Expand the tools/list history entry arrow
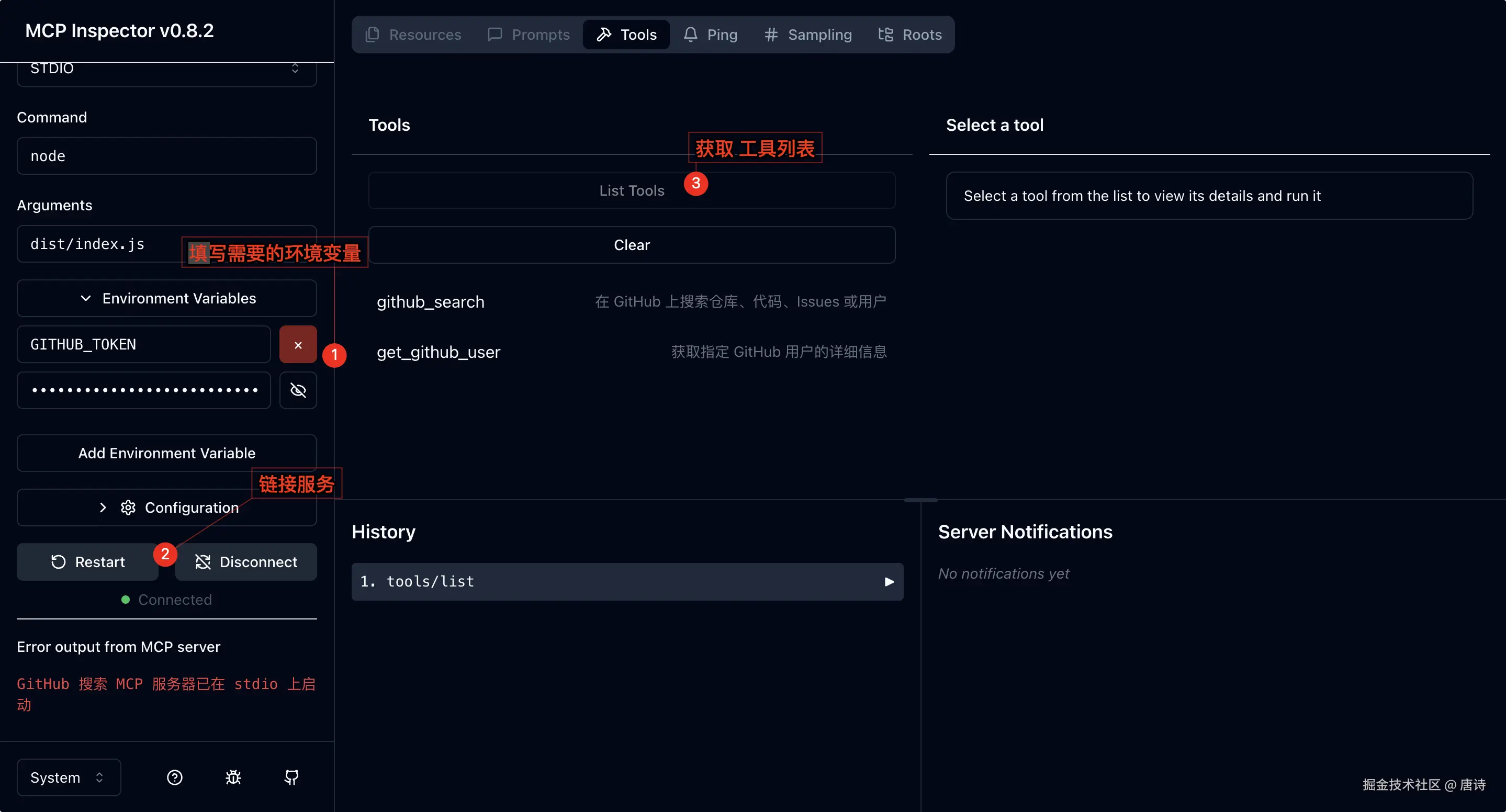 pyautogui.click(x=889, y=582)
